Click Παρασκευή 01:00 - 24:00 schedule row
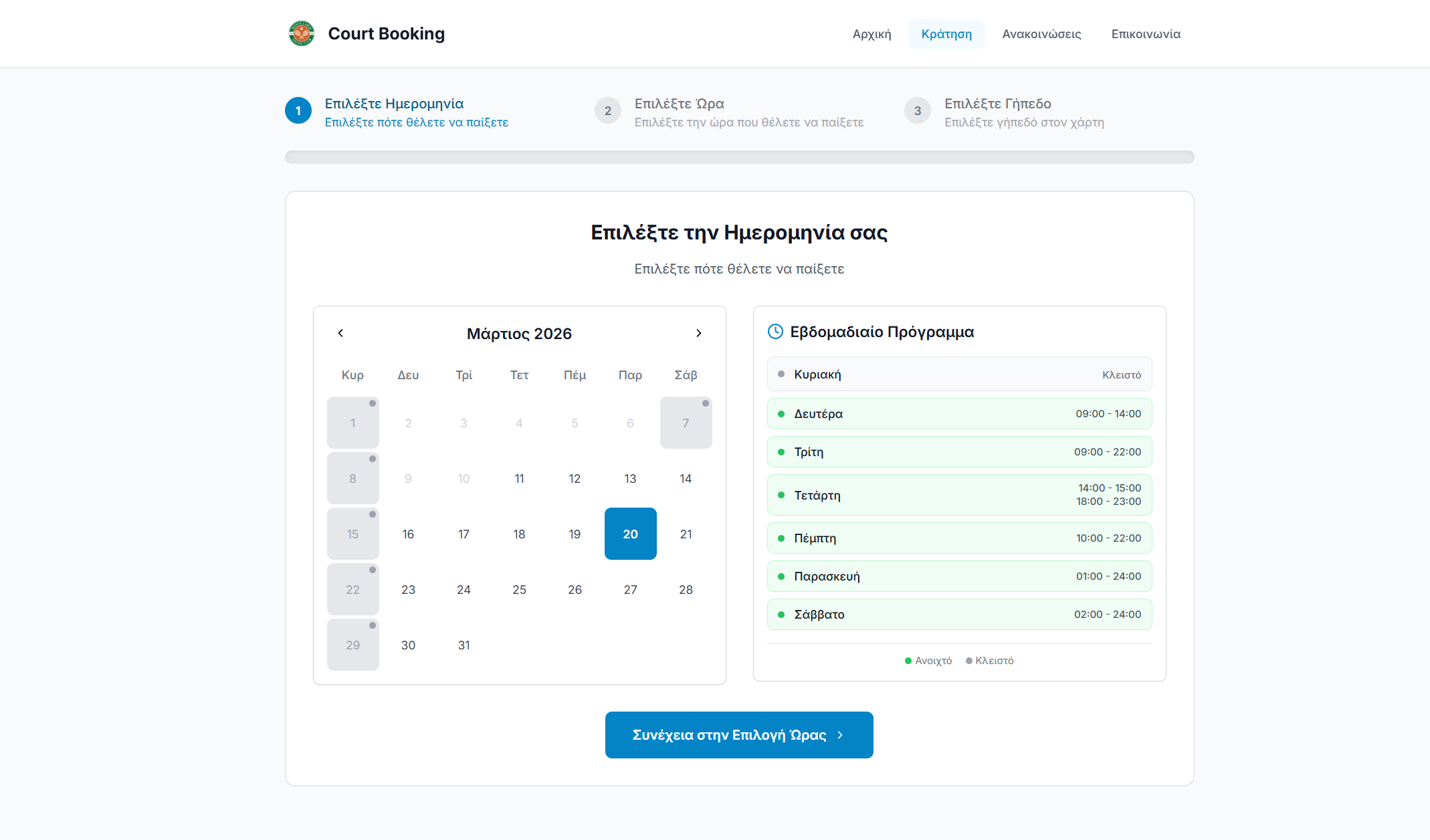Screen dimensions: 1430x840 point(959,576)
